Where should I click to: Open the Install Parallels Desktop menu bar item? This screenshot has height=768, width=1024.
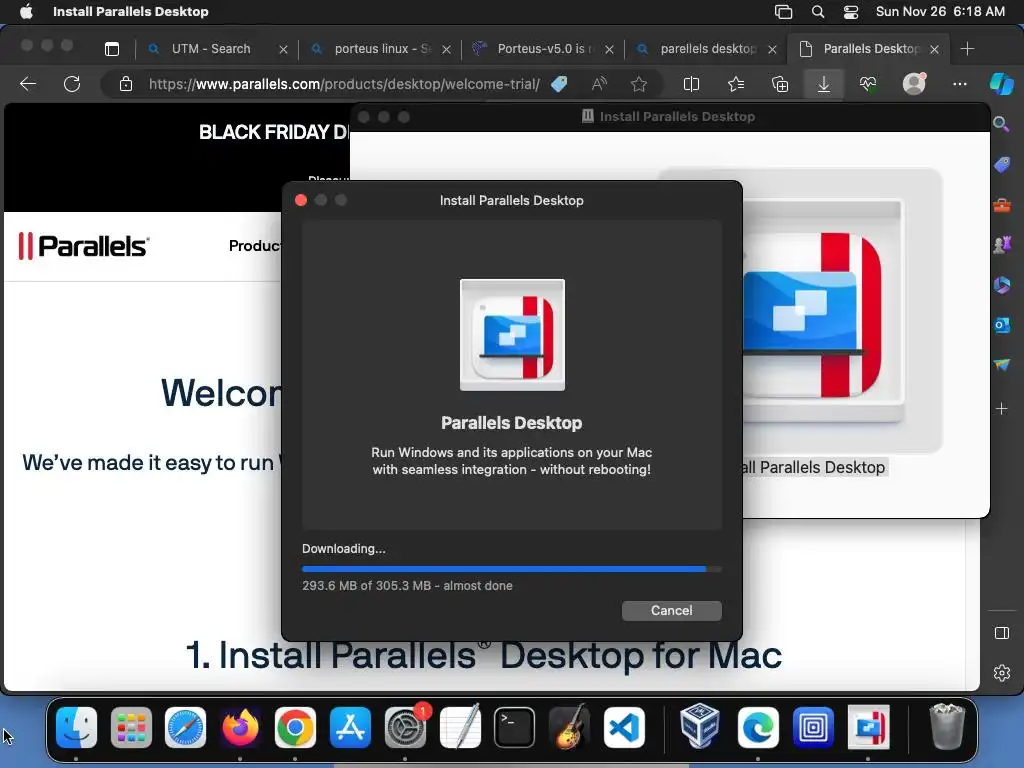pos(131,12)
